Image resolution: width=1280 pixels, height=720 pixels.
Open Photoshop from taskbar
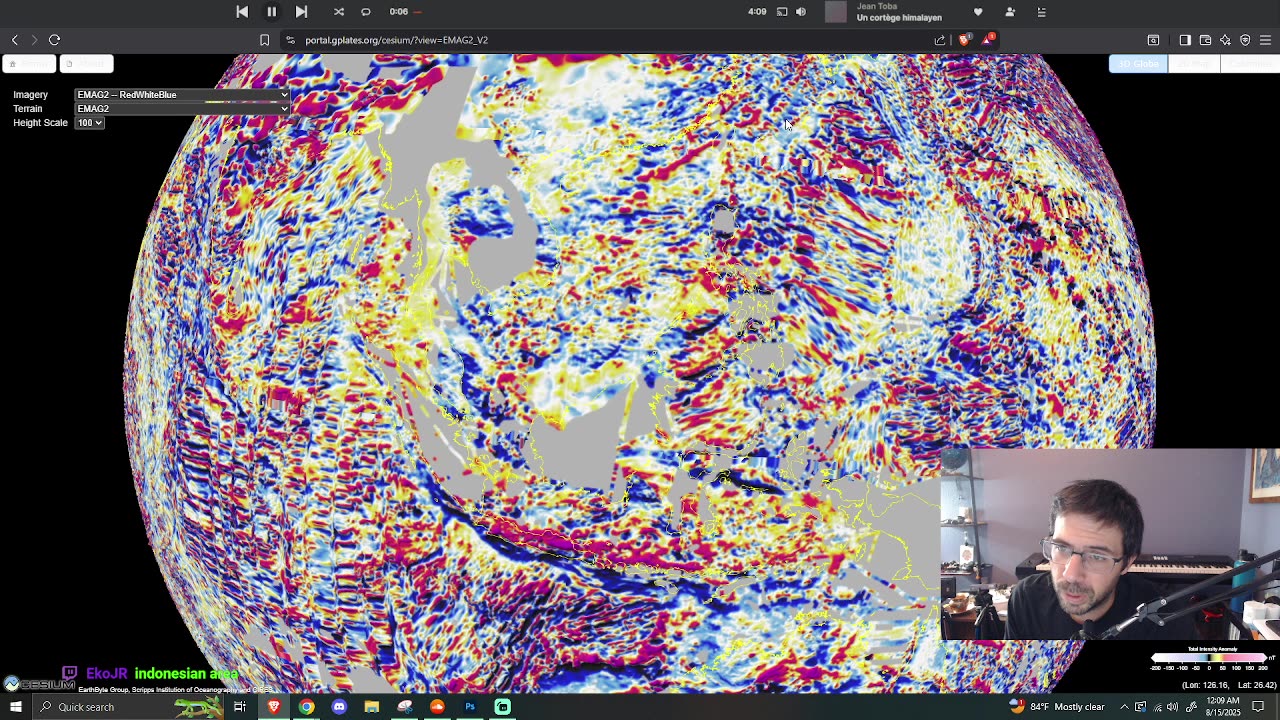point(470,707)
